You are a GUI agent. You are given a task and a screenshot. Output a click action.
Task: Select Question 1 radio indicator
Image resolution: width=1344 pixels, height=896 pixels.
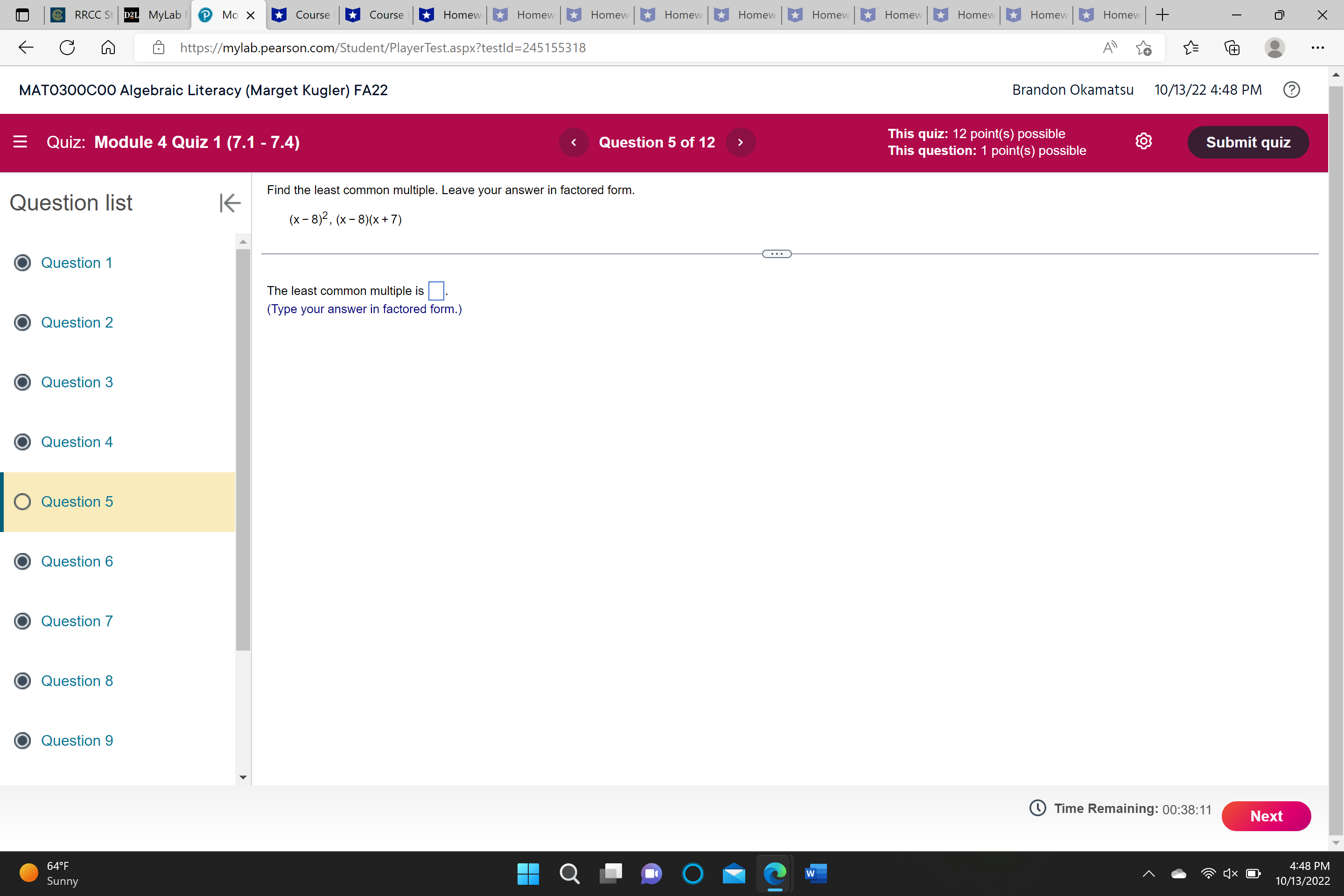[22, 263]
